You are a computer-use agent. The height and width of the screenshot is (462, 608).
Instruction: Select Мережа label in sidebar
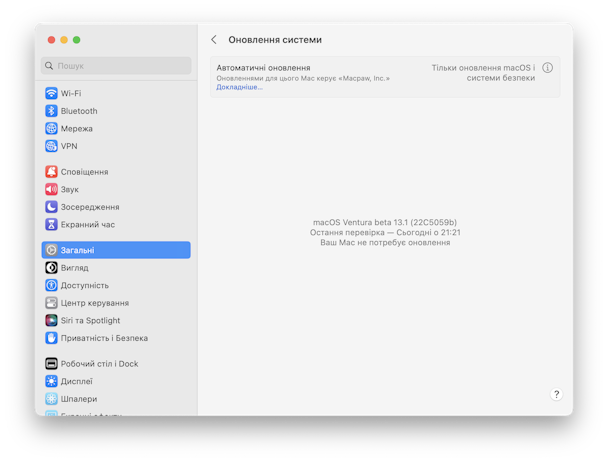77,129
